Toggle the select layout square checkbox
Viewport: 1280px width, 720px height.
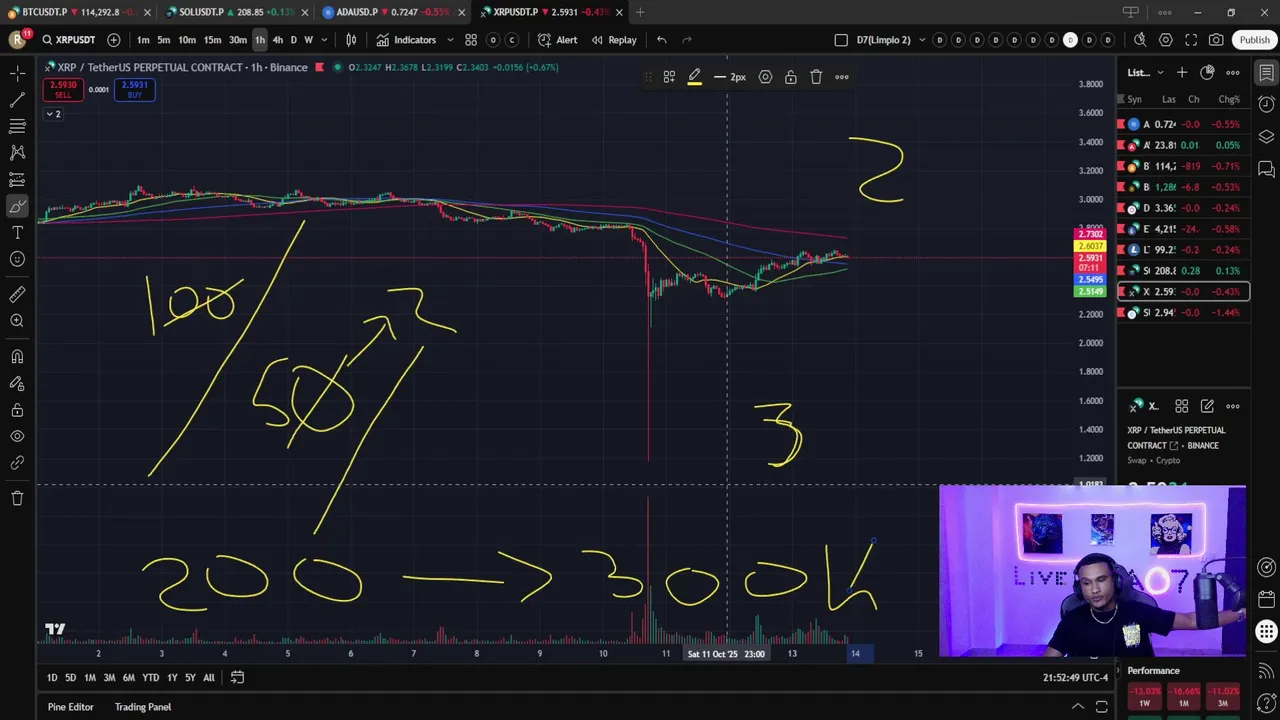pyautogui.click(x=841, y=40)
